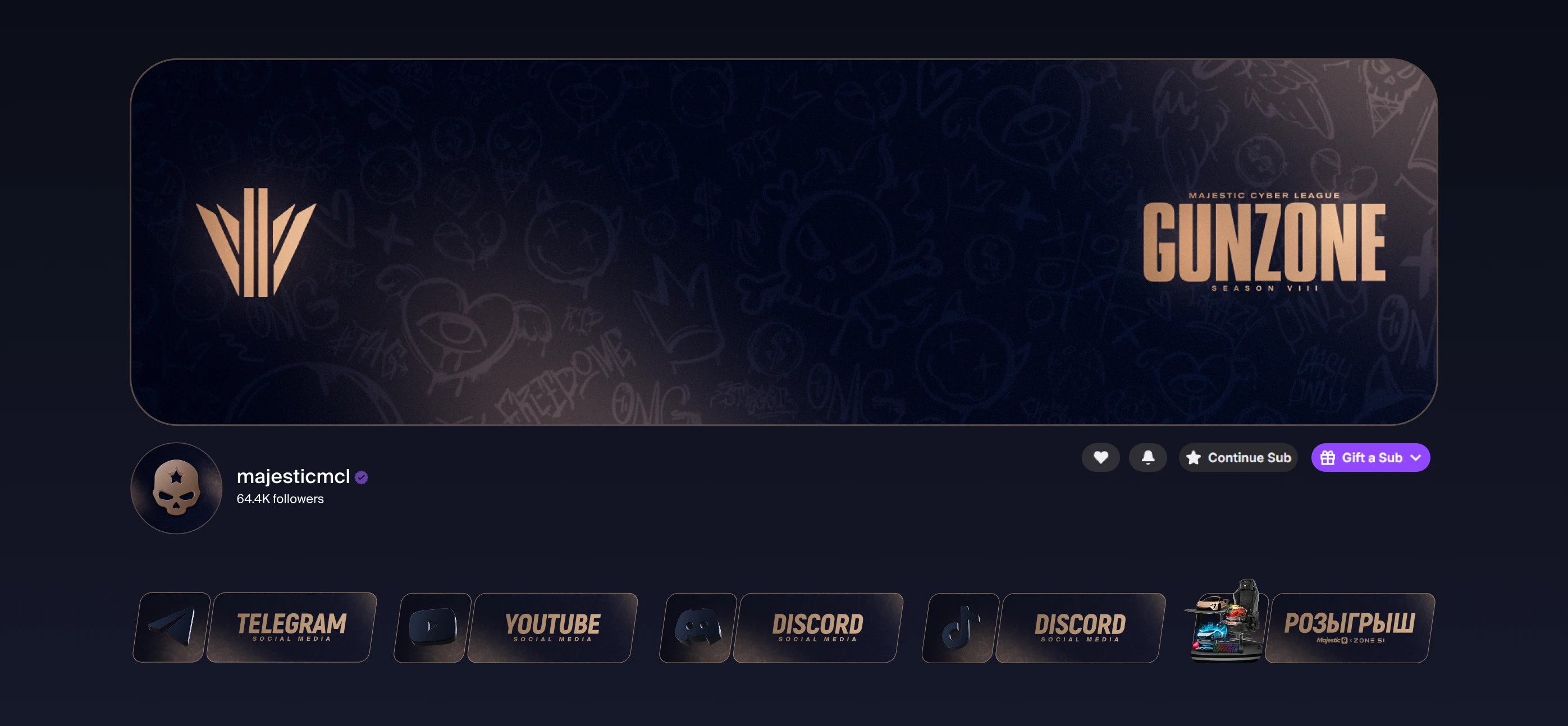This screenshot has height=726, width=1568.
Task: Open the TELEGRAM social media panel
Action: 291,627
